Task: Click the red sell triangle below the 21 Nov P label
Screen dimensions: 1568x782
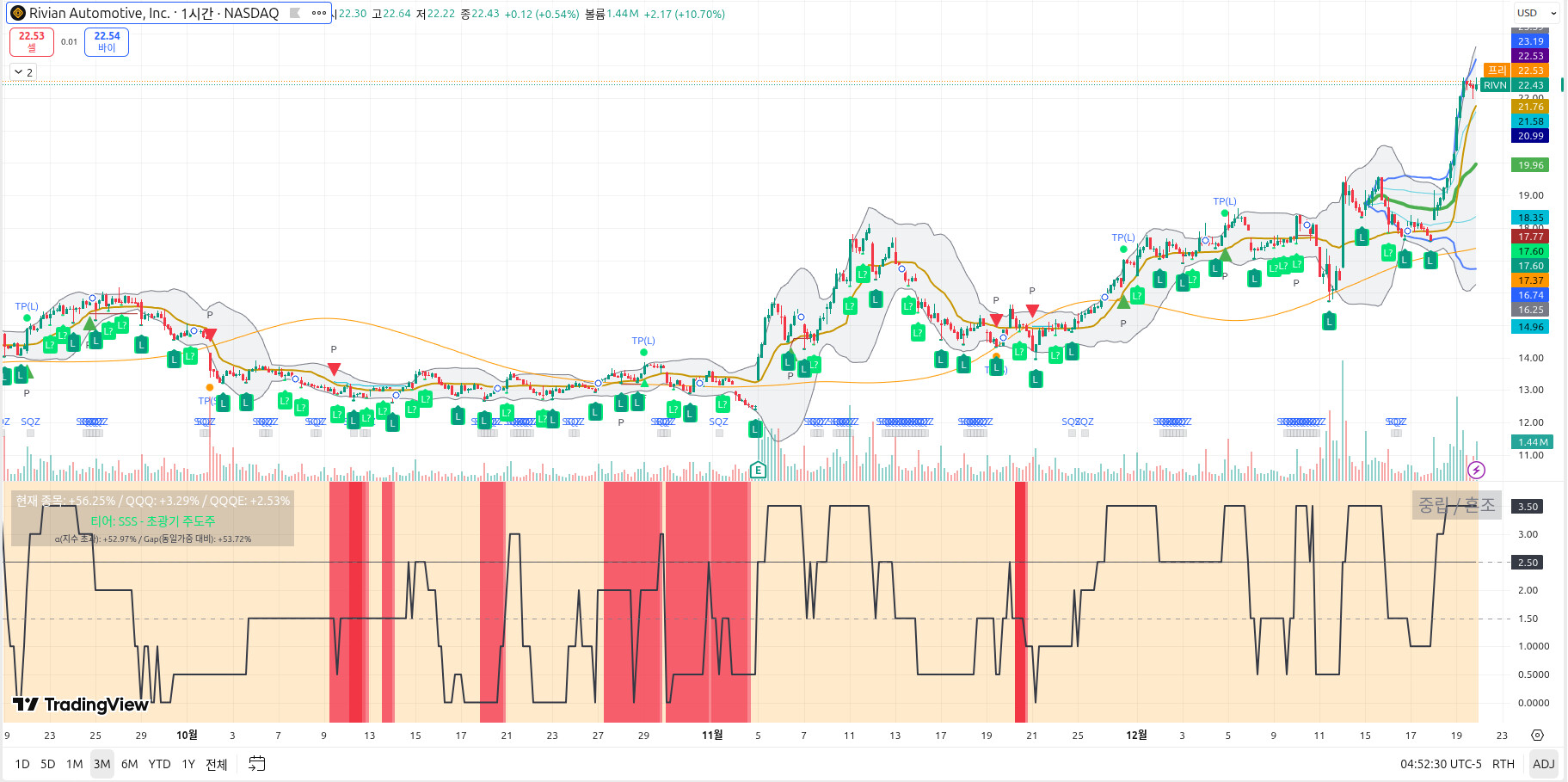Action: point(1032,310)
